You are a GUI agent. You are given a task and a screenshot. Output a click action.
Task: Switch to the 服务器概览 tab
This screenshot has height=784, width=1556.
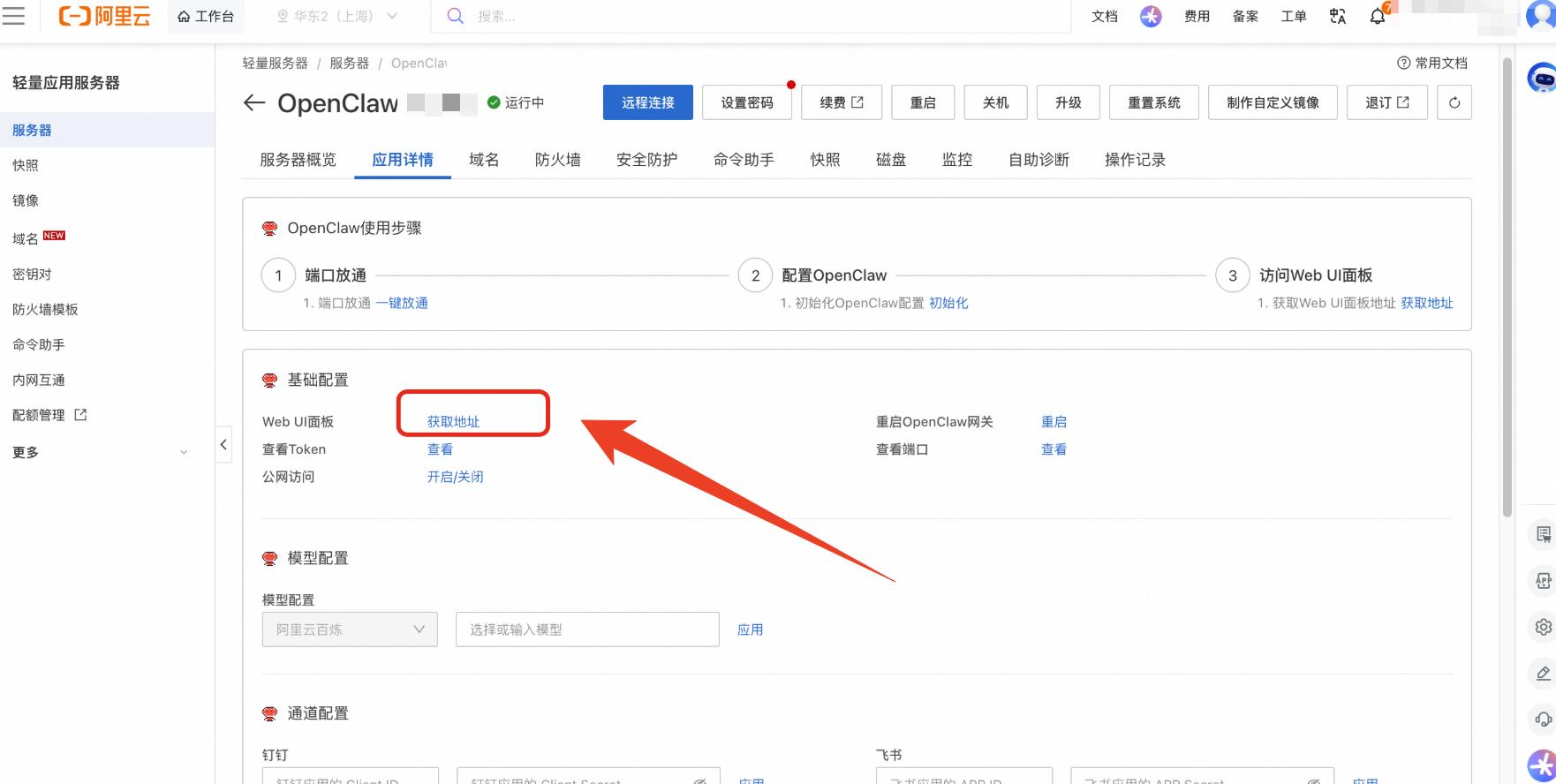pos(298,160)
